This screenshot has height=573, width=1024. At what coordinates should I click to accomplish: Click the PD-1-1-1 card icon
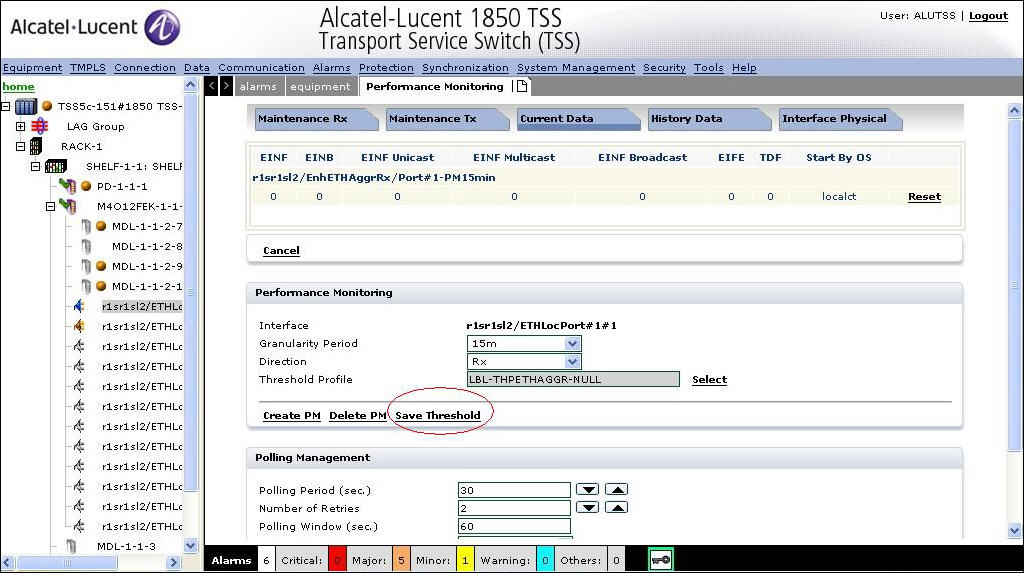coord(68,186)
